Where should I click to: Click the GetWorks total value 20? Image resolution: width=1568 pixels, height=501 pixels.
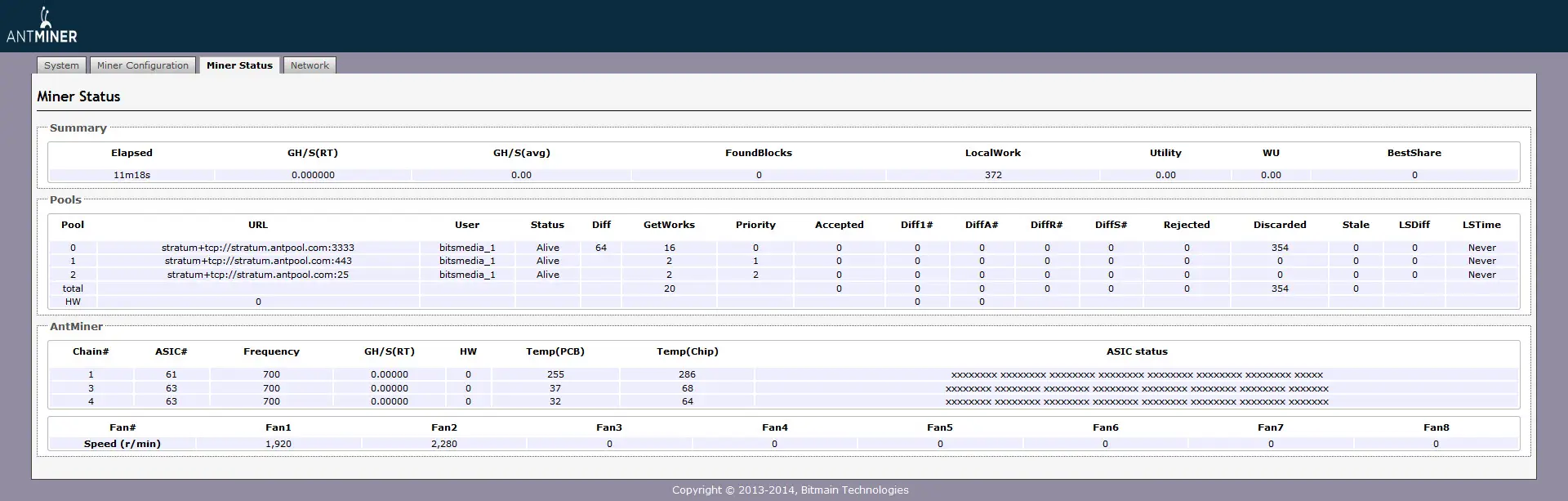pos(670,289)
